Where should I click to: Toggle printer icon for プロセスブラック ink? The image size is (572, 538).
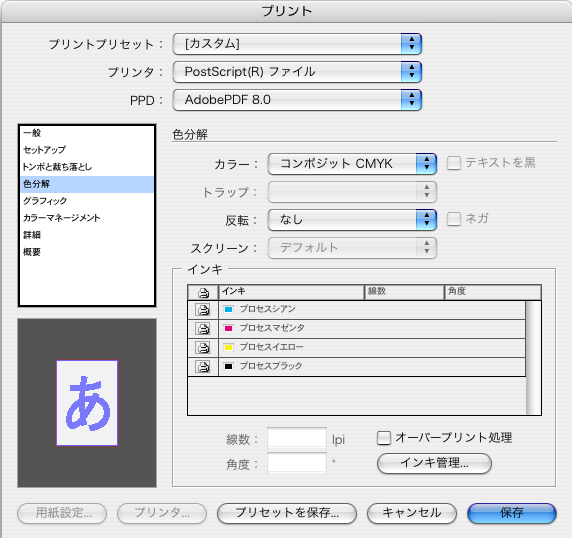[x=203, y=367]
